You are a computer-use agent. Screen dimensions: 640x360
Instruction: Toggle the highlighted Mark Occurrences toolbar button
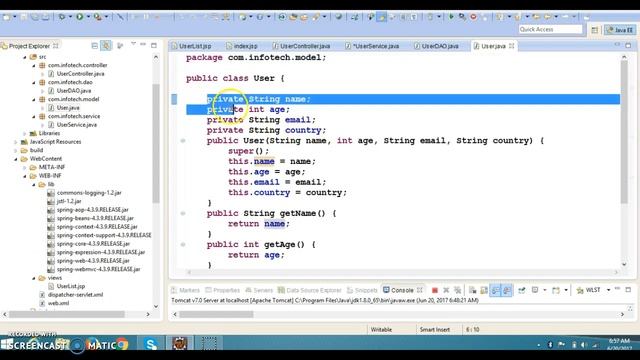382,17
